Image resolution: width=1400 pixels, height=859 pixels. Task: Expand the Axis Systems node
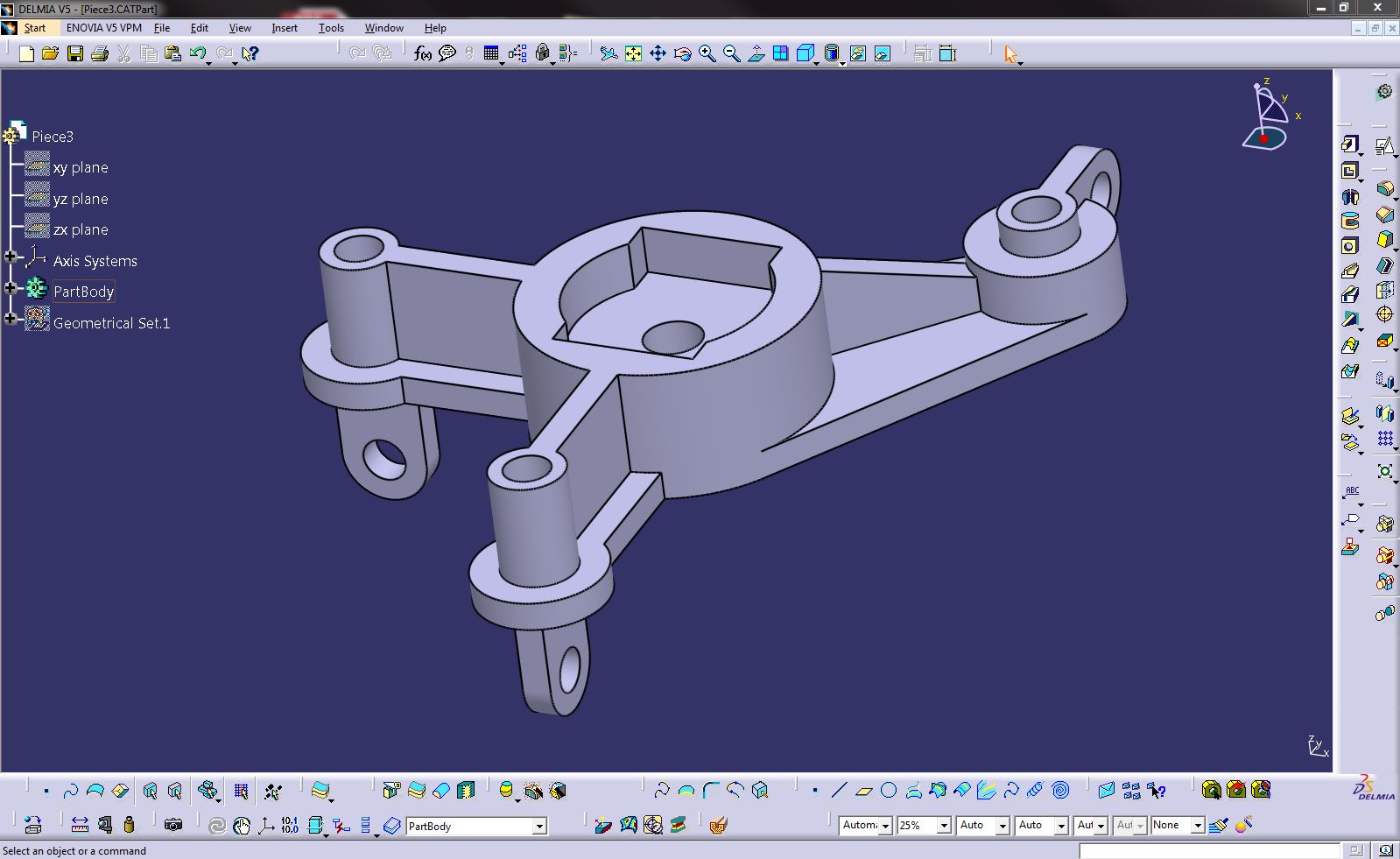click(x=11, y=257)
